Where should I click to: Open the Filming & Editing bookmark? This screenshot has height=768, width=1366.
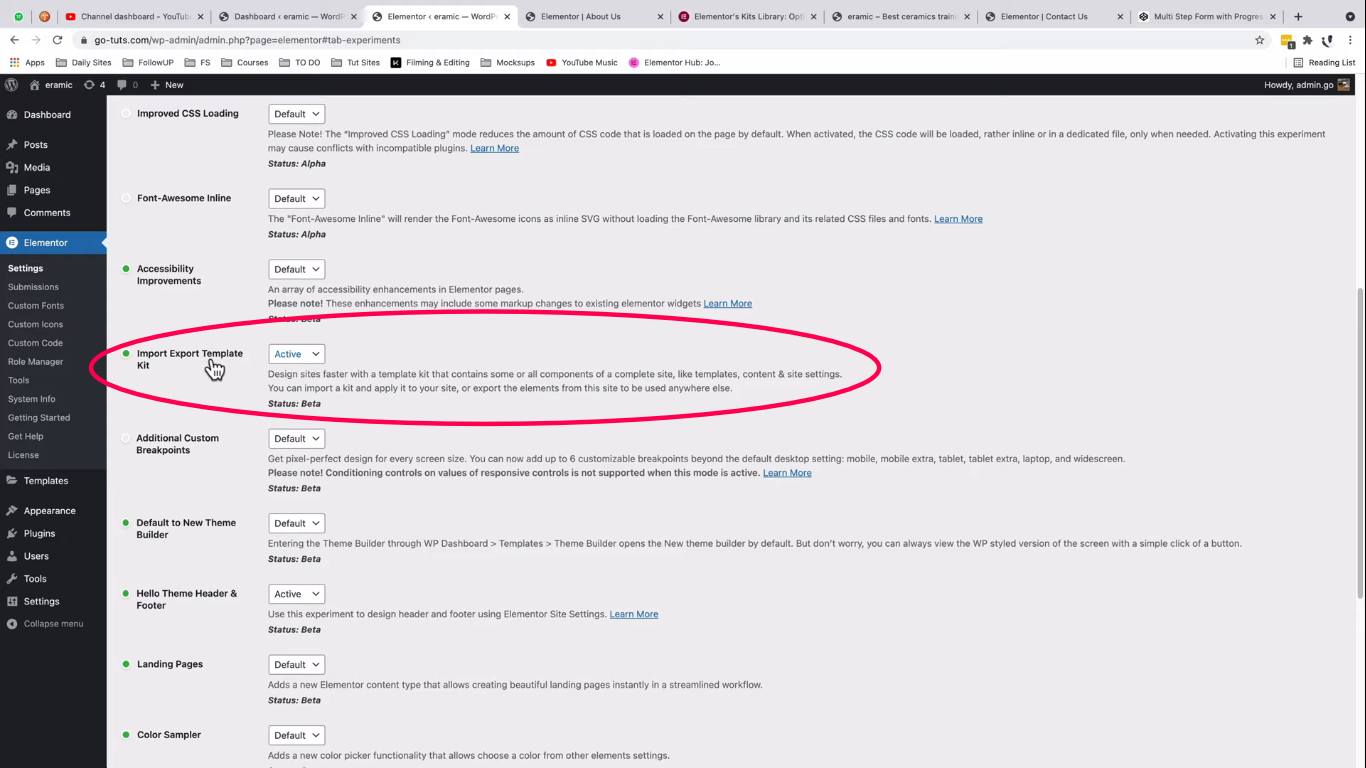tap(430, 62)
